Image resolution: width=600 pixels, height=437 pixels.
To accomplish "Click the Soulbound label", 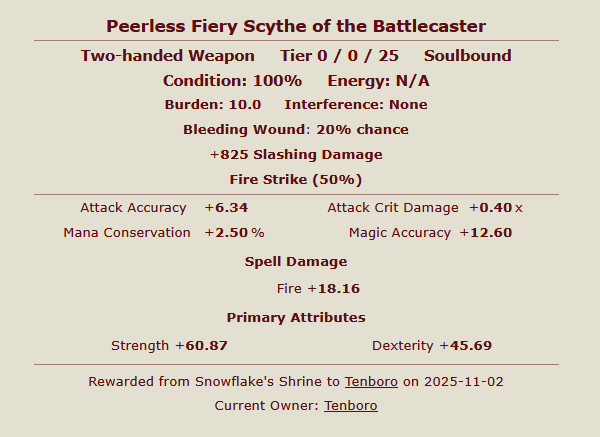I will [x=467, y=56].
